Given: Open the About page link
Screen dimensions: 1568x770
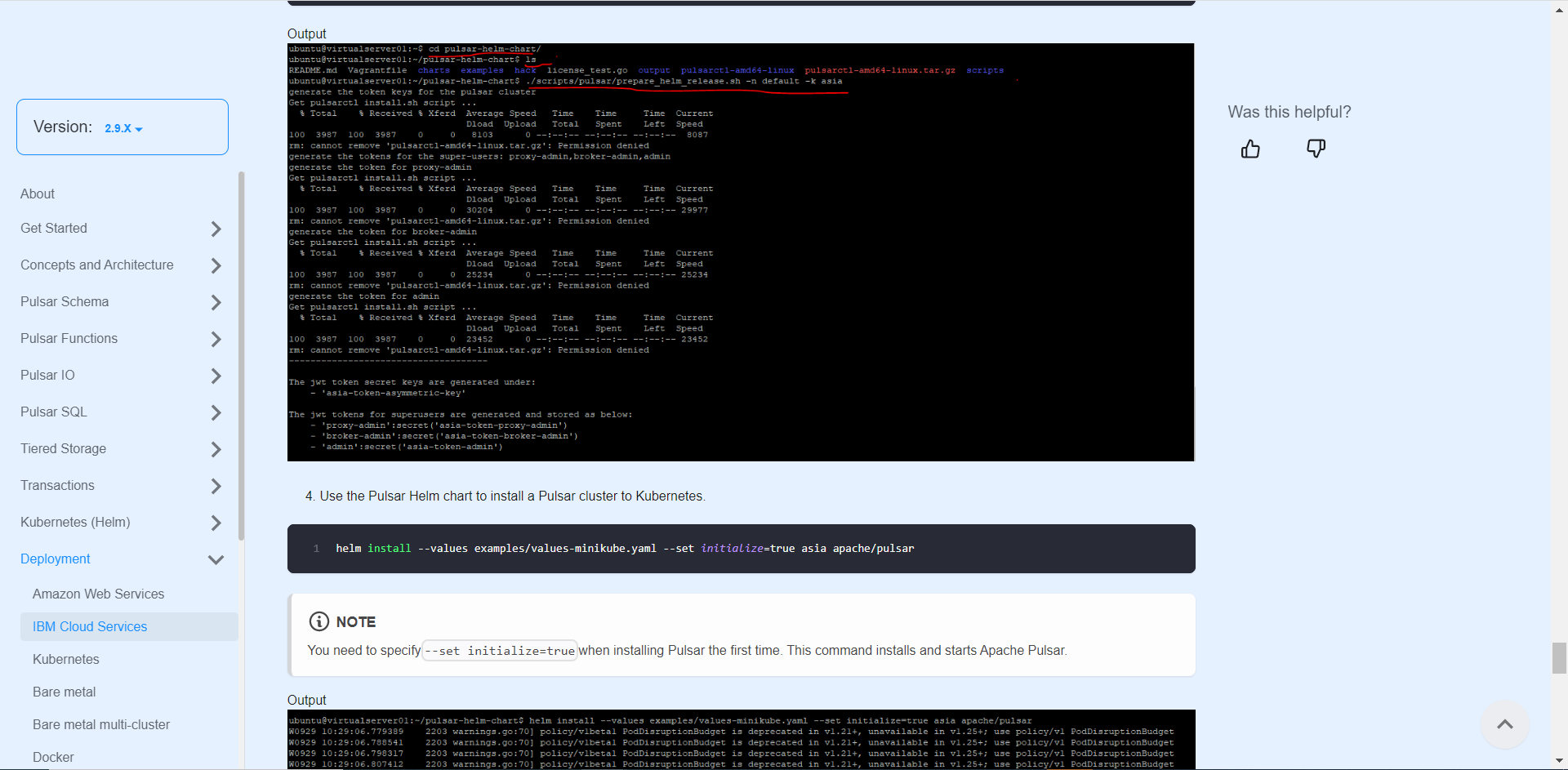Looking at the screenshot, I should (38, 194).
